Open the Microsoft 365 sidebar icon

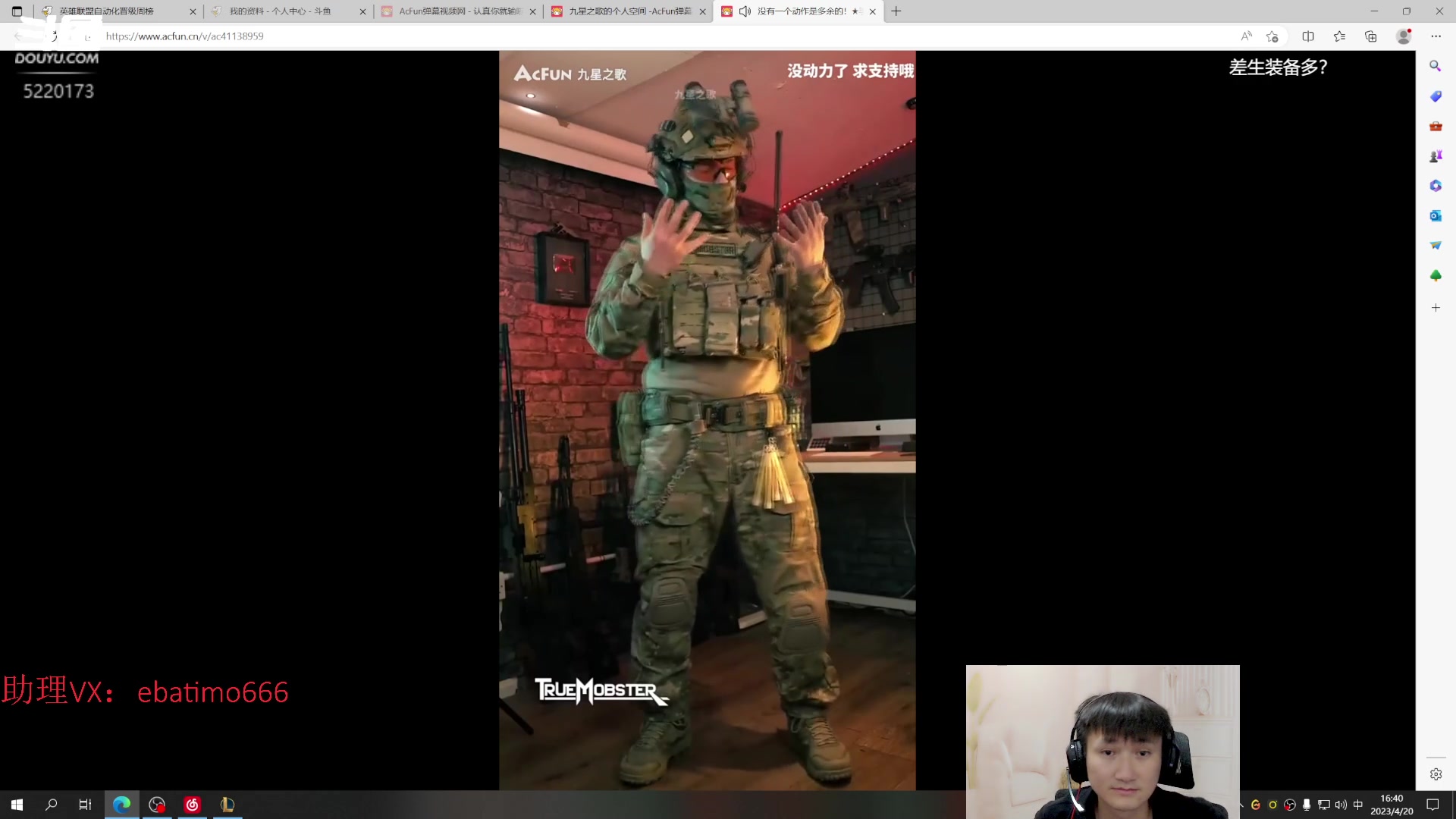1435,186
